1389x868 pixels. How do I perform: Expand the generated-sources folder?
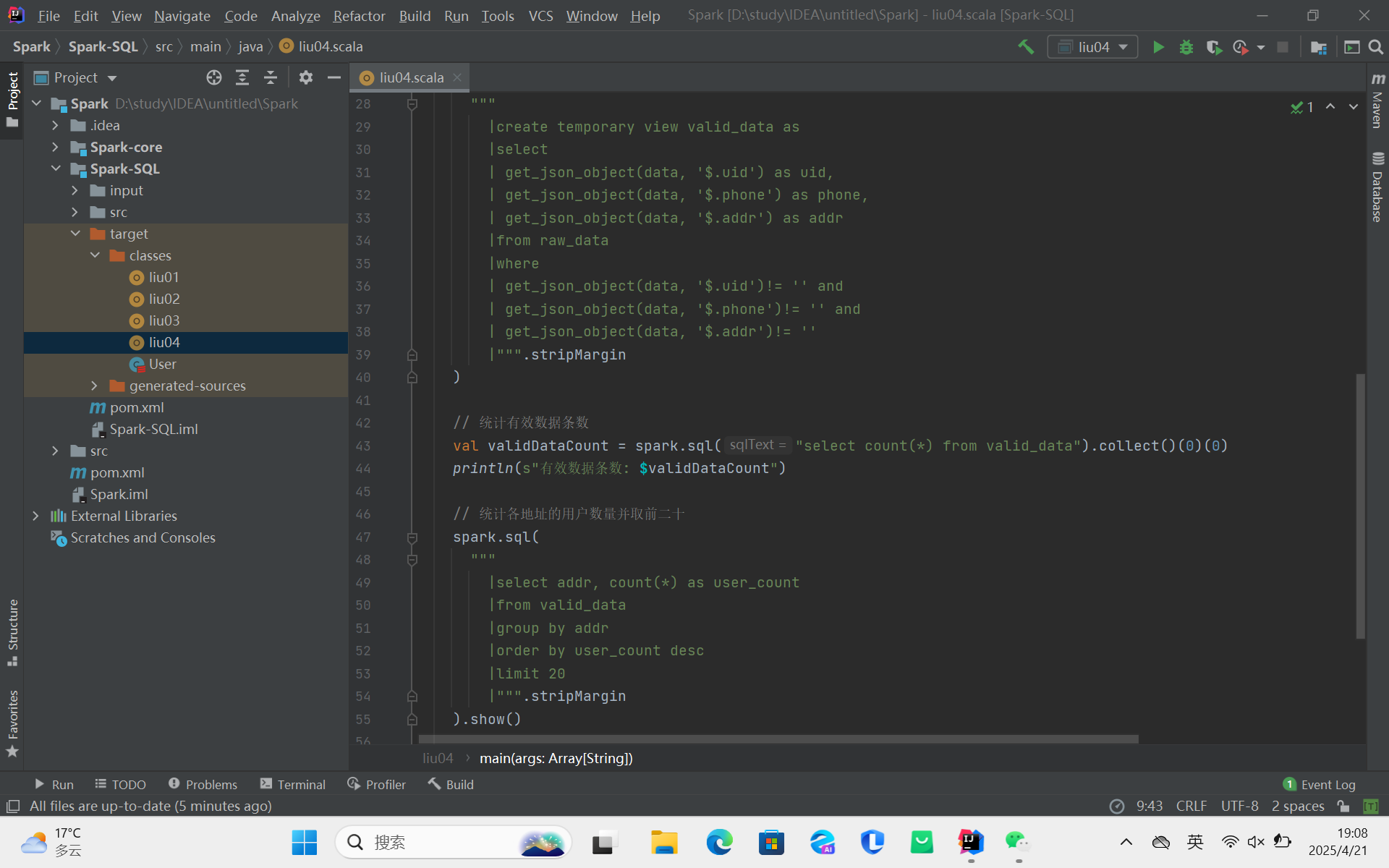pos(94,386)
